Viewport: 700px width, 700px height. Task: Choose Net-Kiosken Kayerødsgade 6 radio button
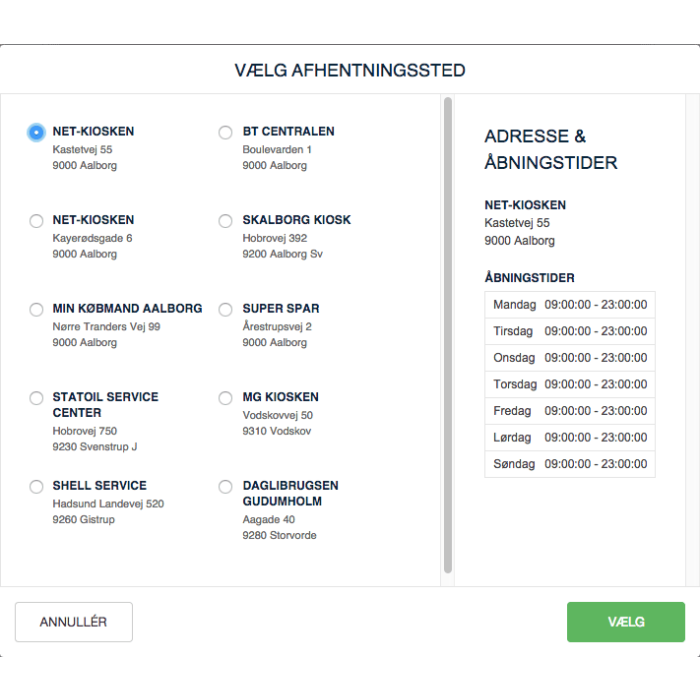(36, 221)
